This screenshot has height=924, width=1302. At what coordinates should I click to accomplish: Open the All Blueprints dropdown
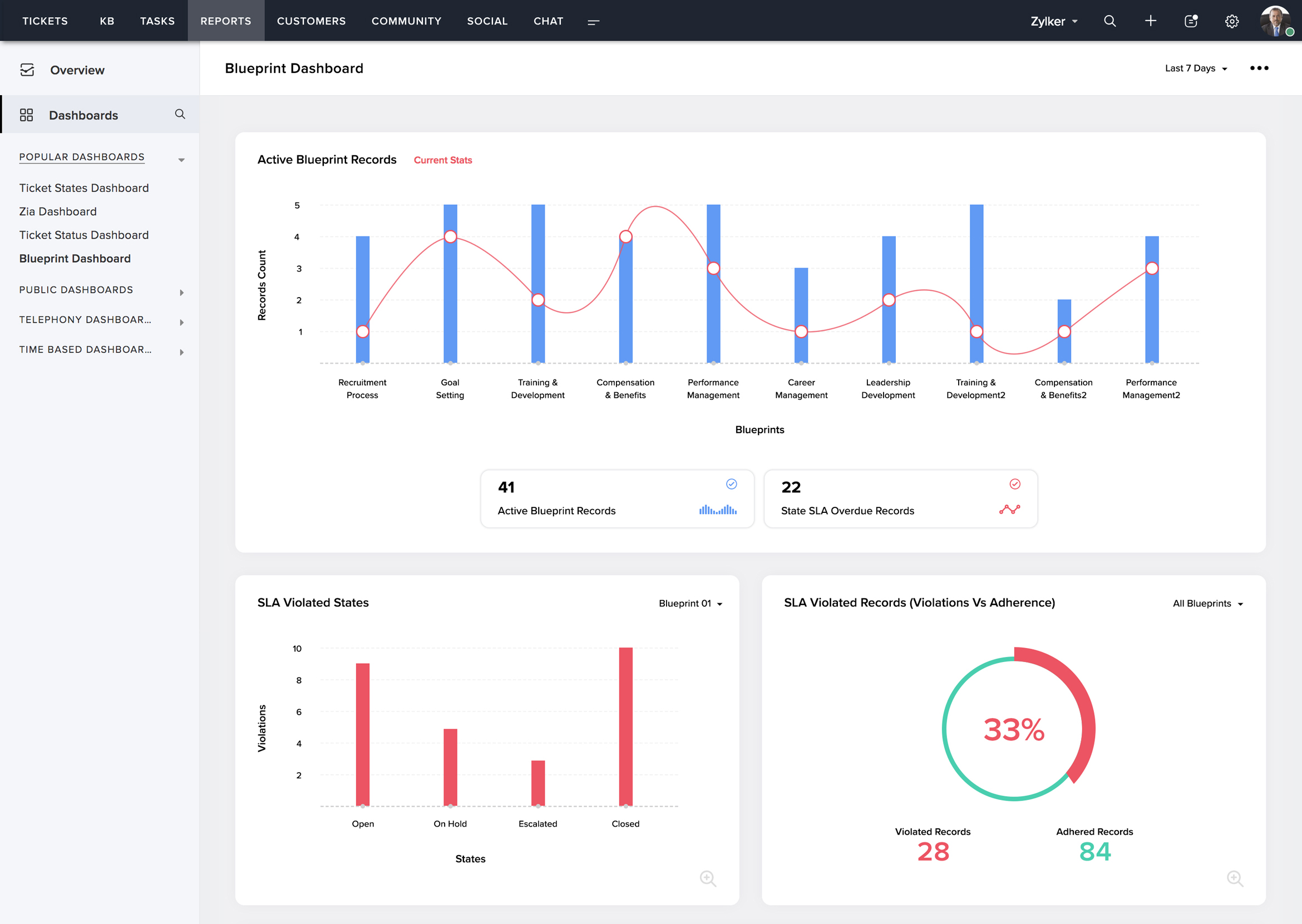coord(1207,604)
